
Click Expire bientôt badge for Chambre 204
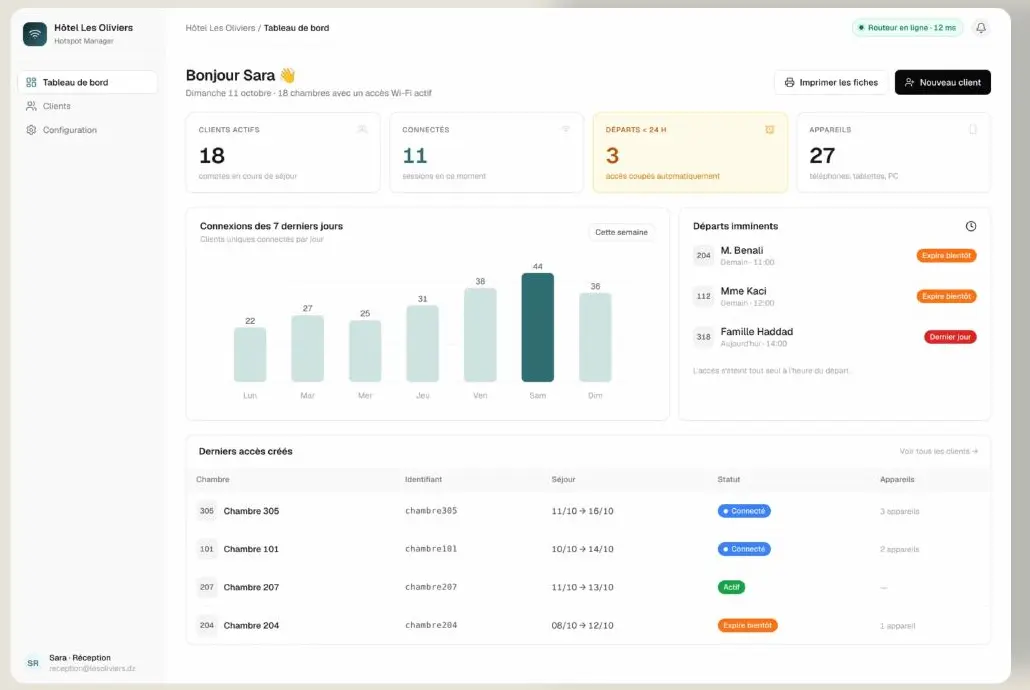747,625
